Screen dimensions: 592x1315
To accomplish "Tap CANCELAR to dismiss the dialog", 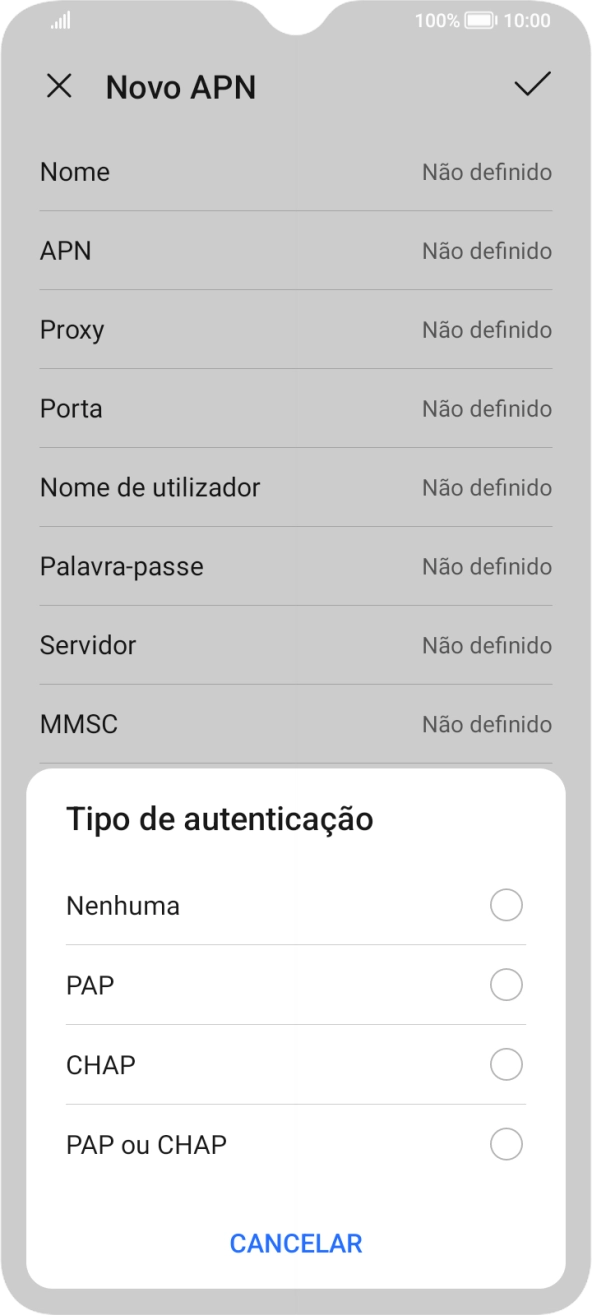I will pos(296,1243).
